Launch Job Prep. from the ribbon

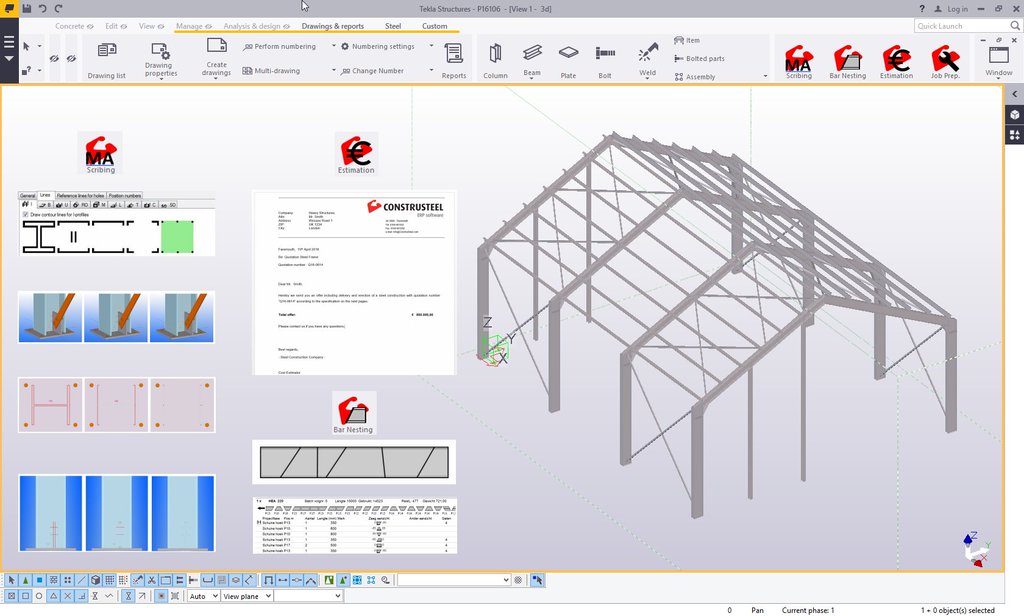click(945, 62)
